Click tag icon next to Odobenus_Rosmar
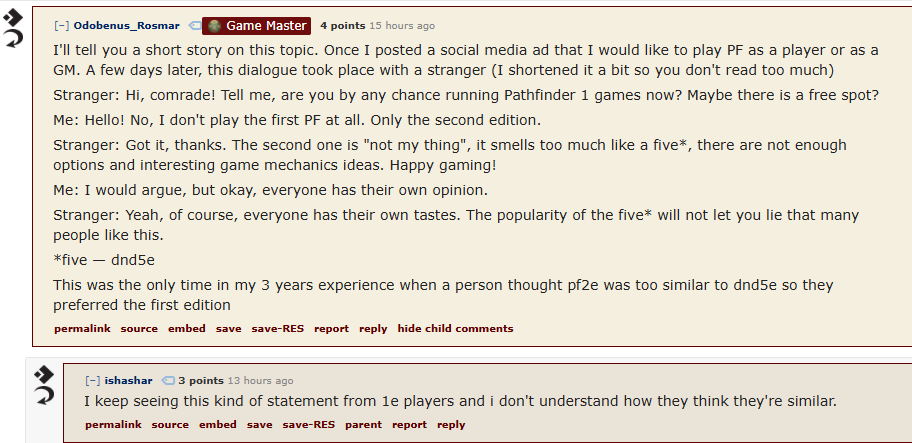This screenshot has width=912, height=443. 195,26
